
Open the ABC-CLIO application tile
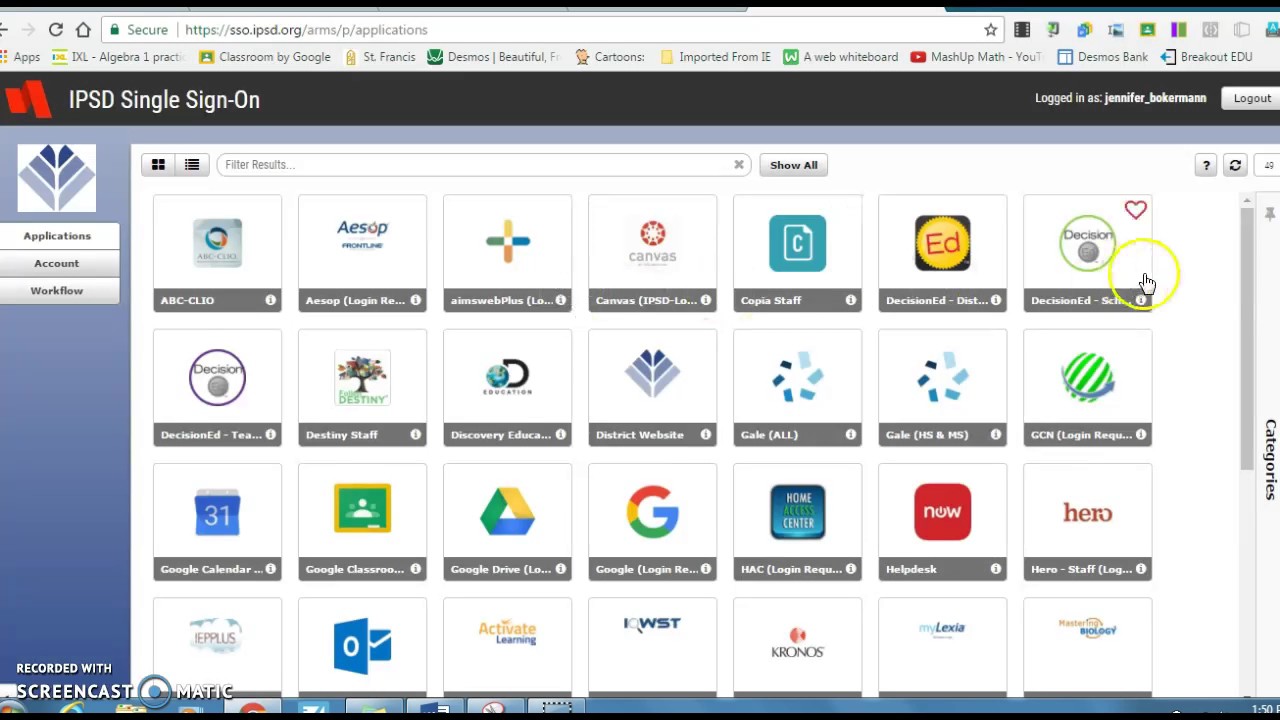point(217,253)
